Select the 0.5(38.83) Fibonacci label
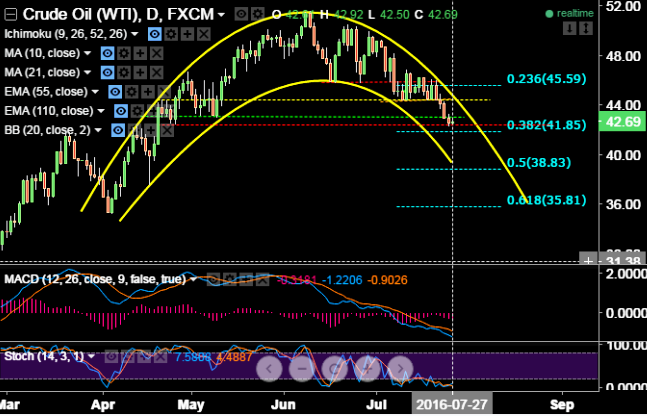Viewport: 647px width, 416px height. click(x=539, y=163)
